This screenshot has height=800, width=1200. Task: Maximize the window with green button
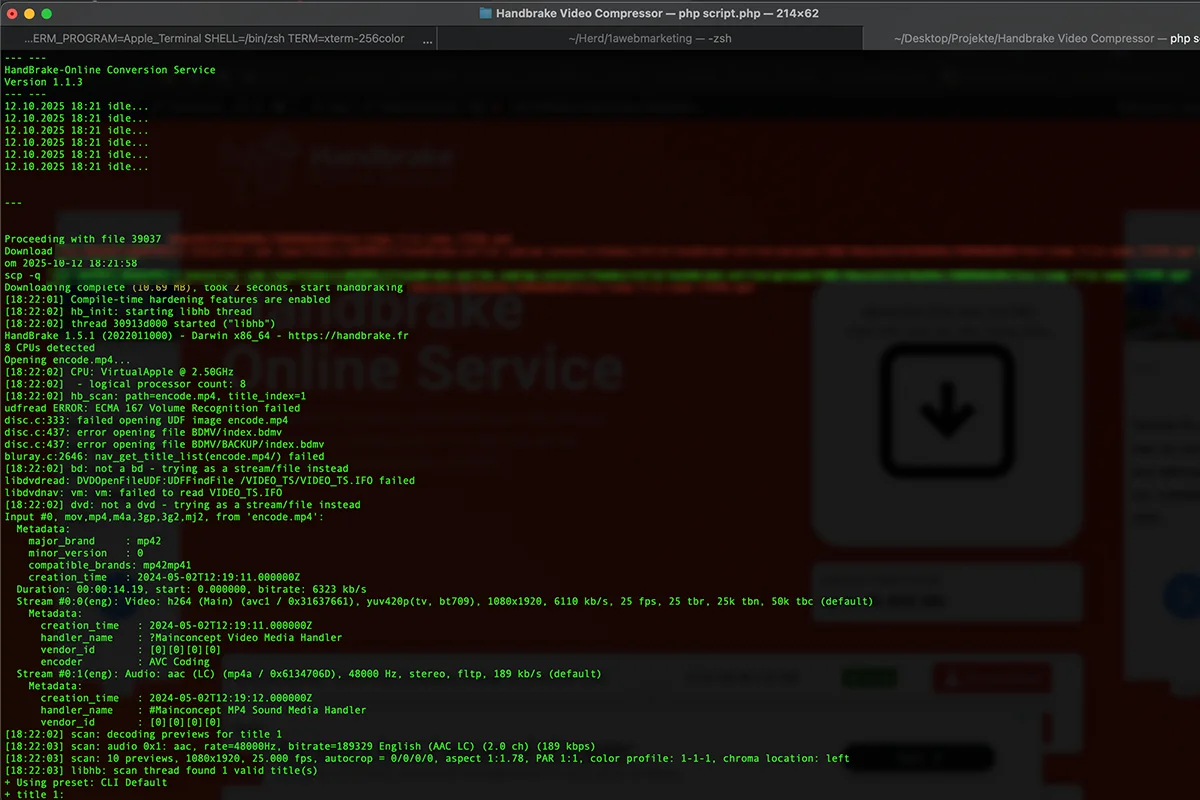coord(47,14)
